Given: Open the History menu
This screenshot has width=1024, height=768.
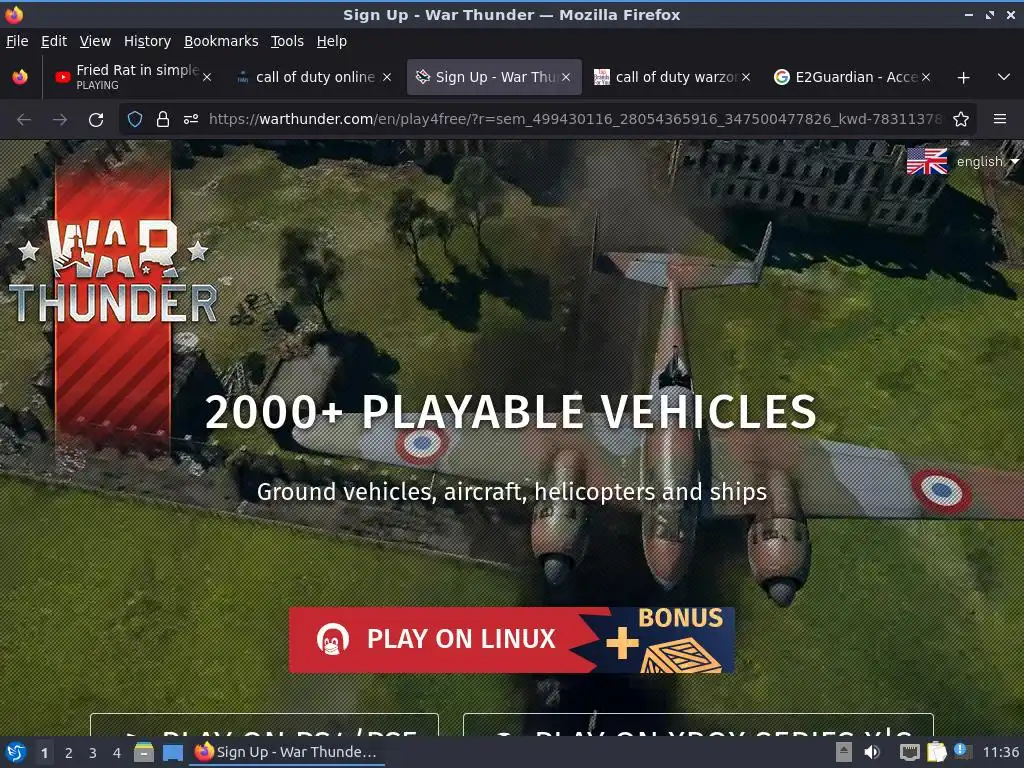Looking at the screenshot, I should click(147, 41).
